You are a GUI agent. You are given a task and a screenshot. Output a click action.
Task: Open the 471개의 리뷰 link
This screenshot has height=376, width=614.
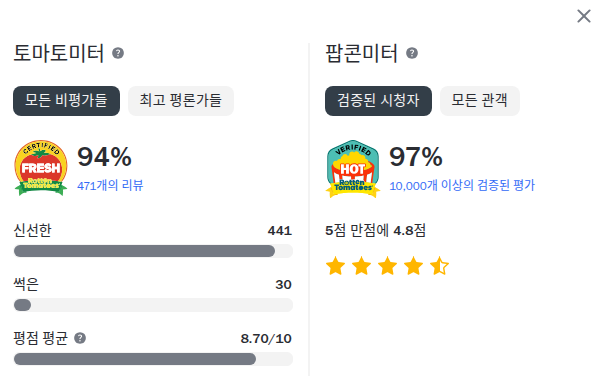[110, 185]
